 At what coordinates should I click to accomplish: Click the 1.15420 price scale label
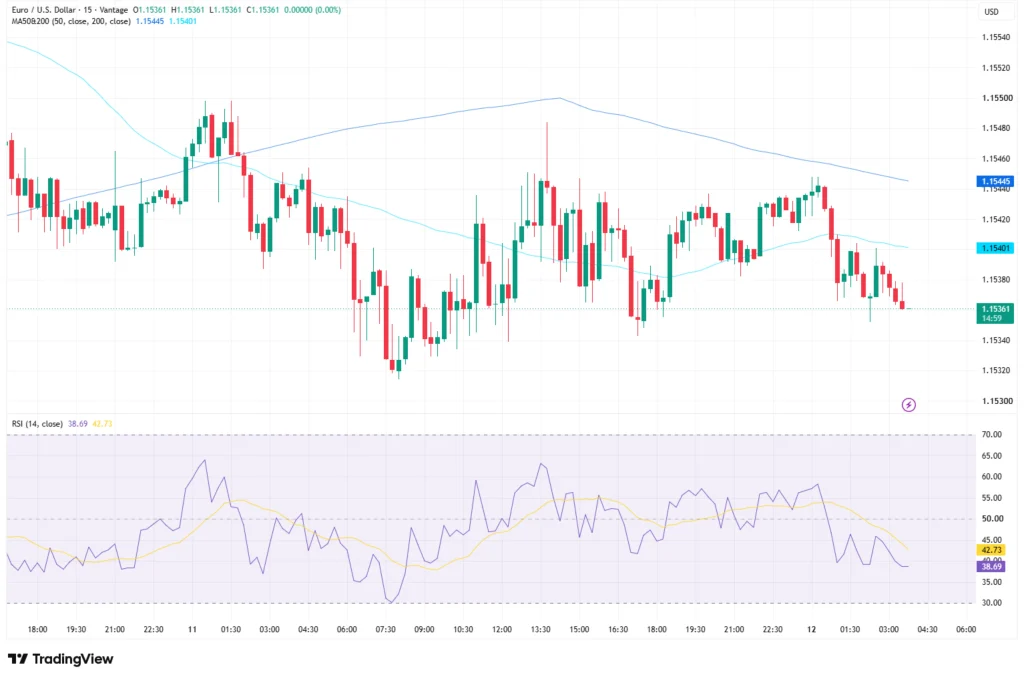(997, 219)
